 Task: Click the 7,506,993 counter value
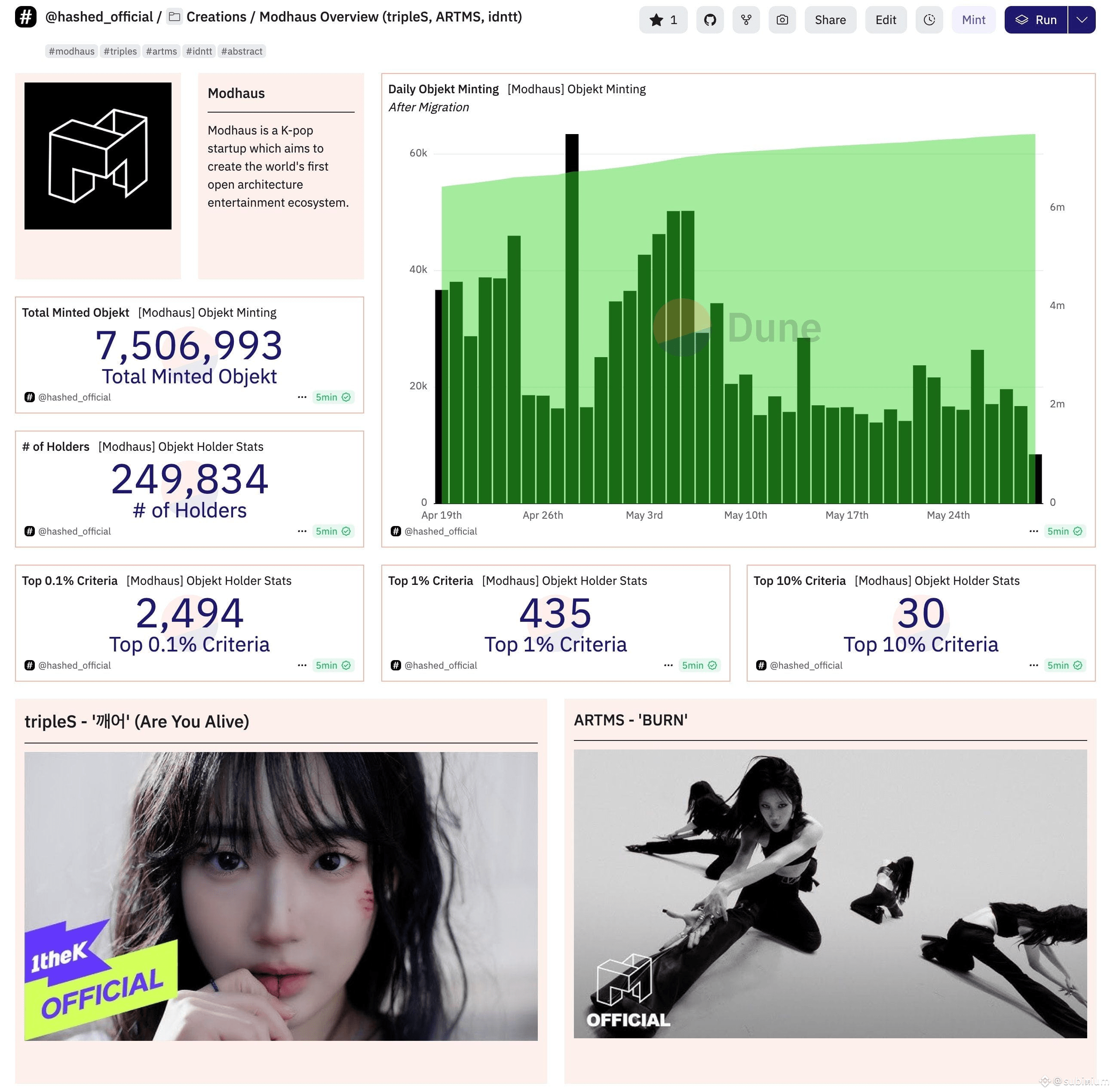(189, 346)
